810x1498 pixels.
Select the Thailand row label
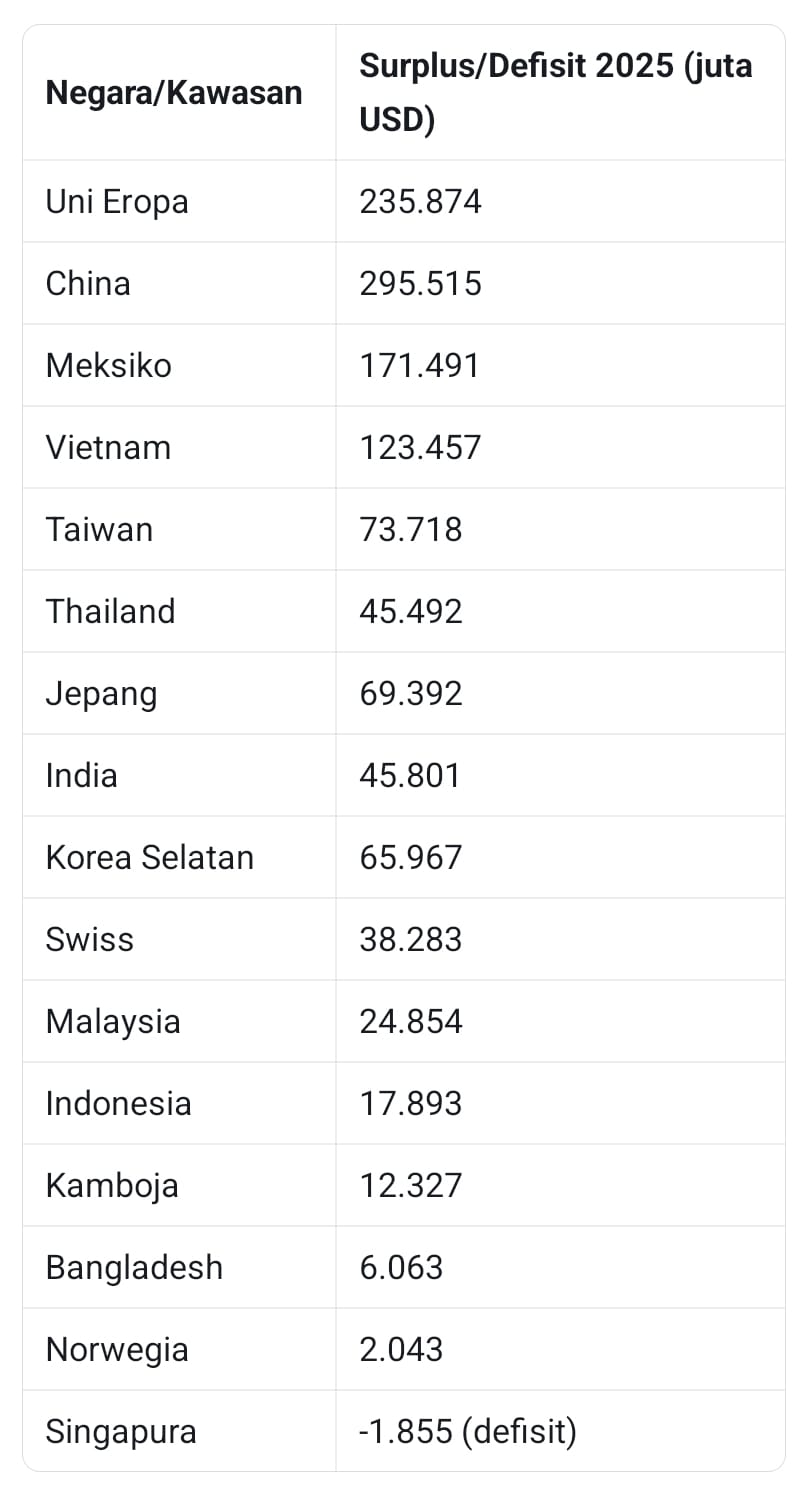(110, 612)
